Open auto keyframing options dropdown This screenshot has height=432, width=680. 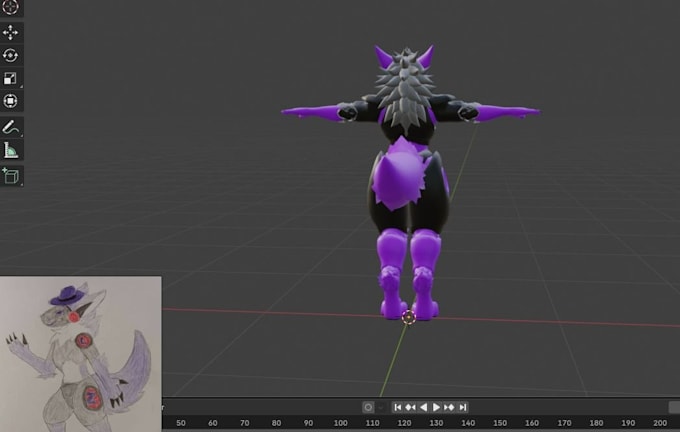pyautogui.click(x=380, y=407)
